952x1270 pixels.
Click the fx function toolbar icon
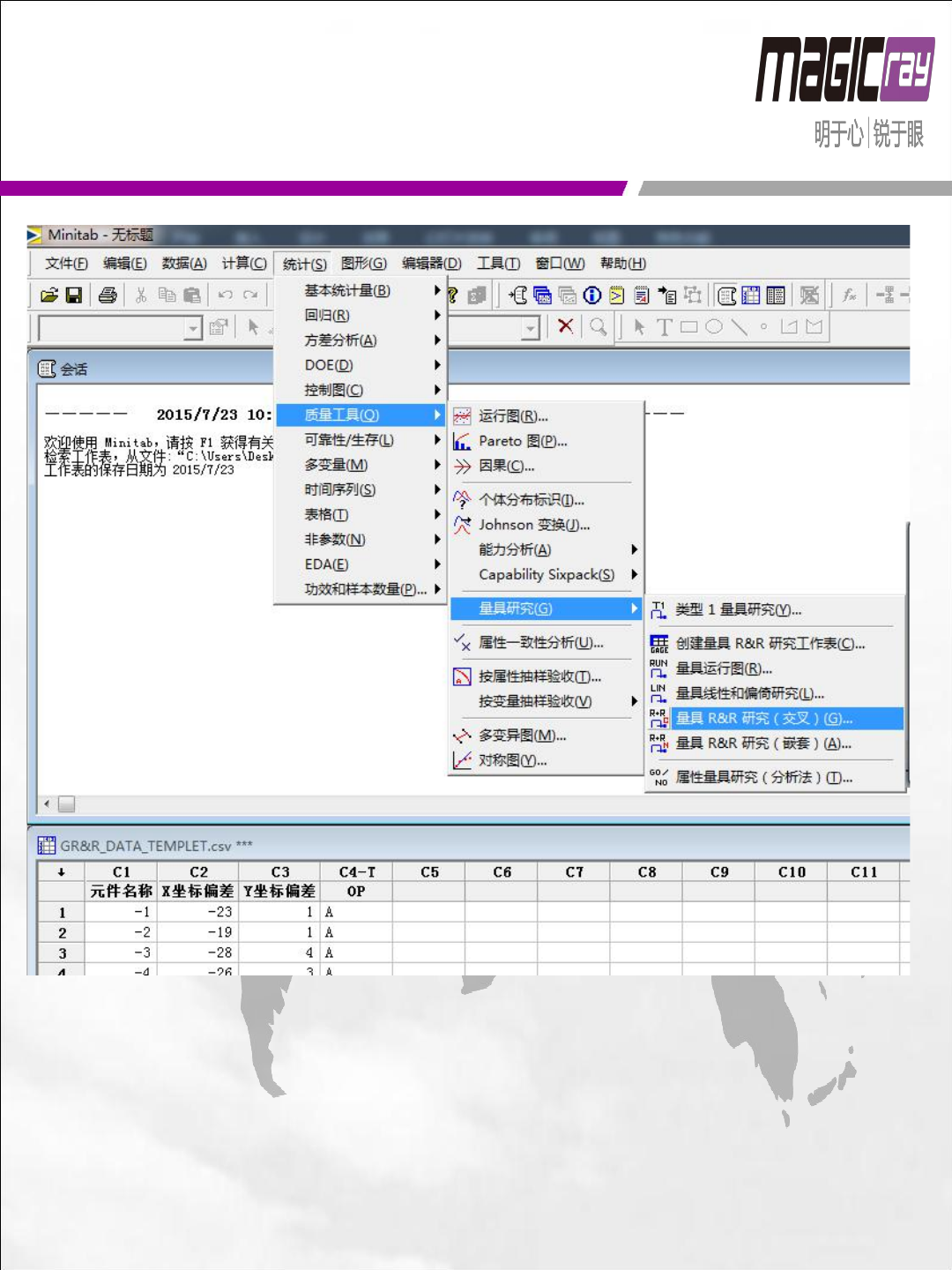click(849, 295)
